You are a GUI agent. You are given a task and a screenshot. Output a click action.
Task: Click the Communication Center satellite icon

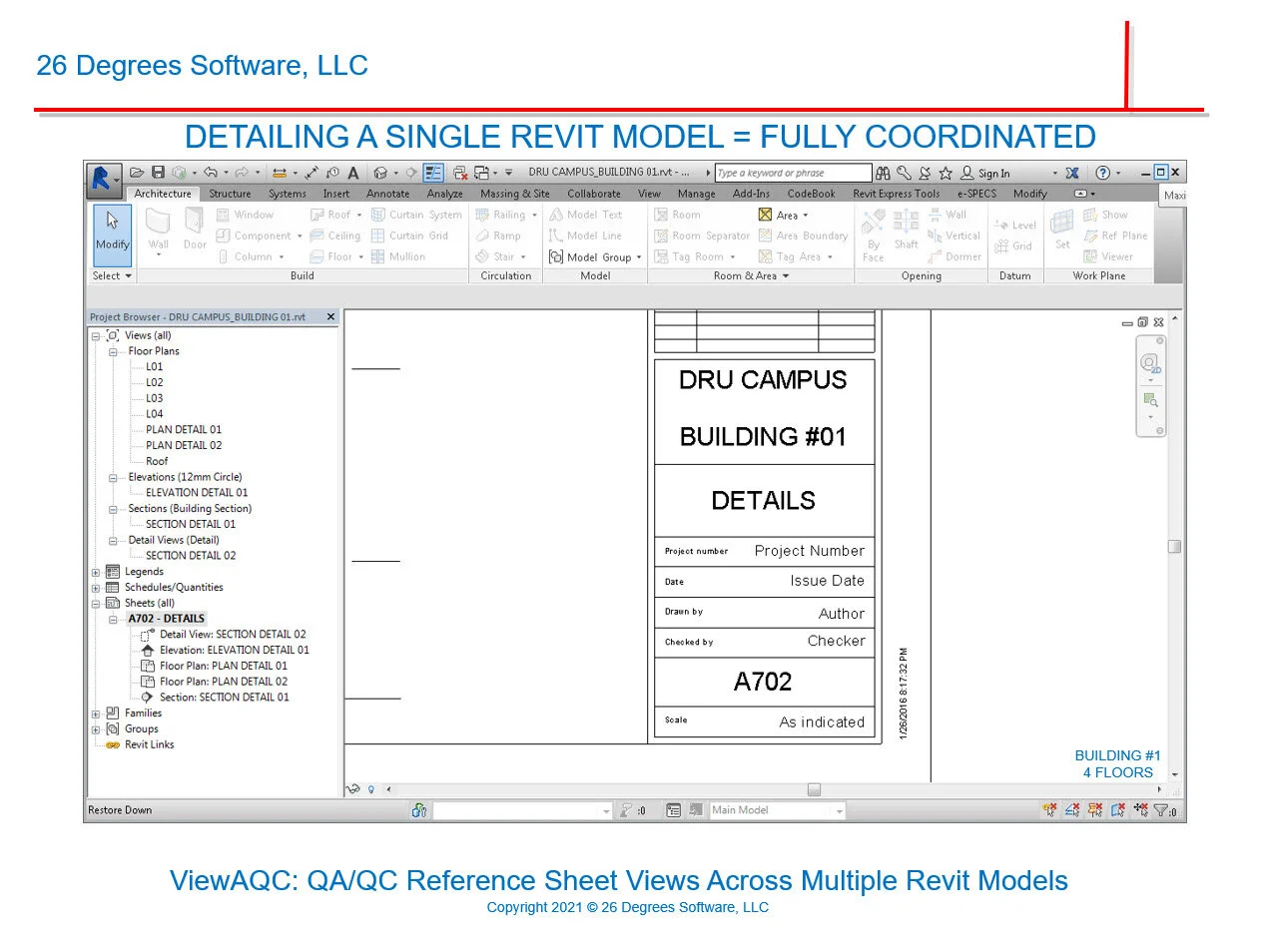pyautogui.click(x=925, y=173)
